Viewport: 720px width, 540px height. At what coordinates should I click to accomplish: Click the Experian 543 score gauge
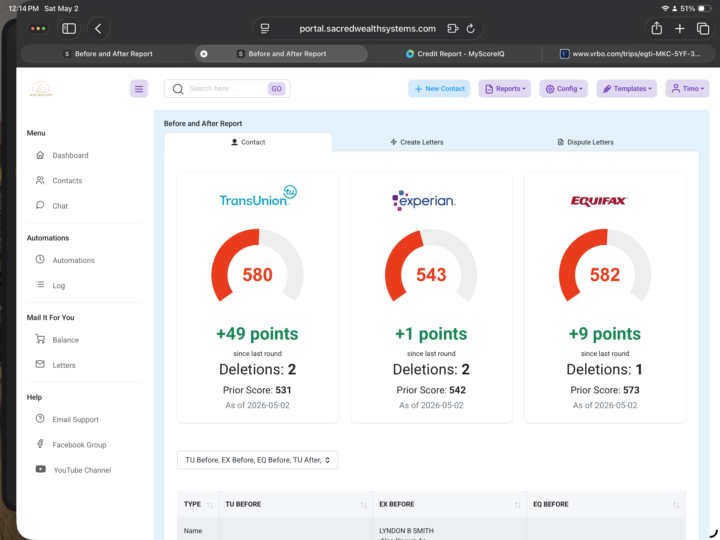(431, 266)
